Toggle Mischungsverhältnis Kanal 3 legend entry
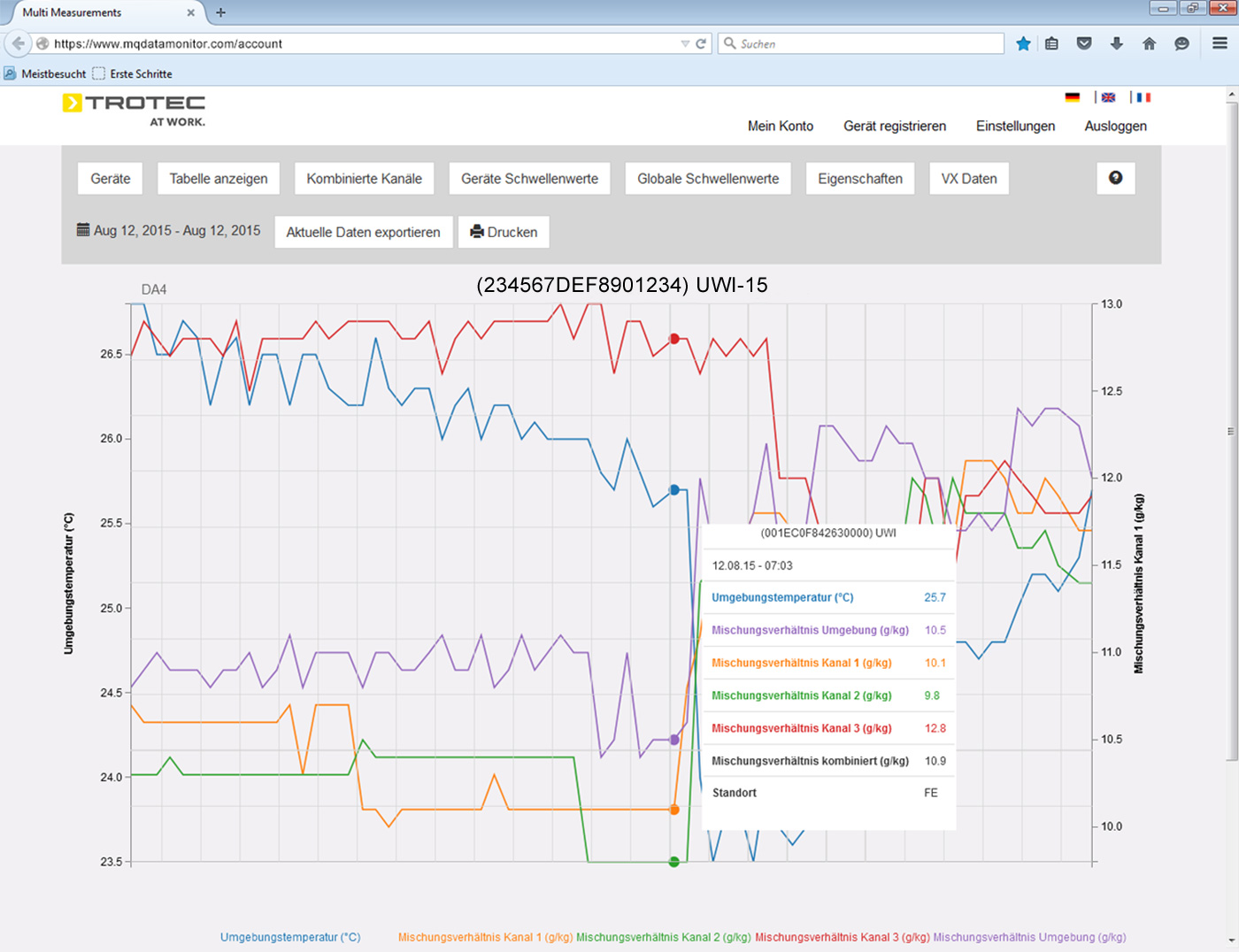1239x952 pixels. click(843, 937)
